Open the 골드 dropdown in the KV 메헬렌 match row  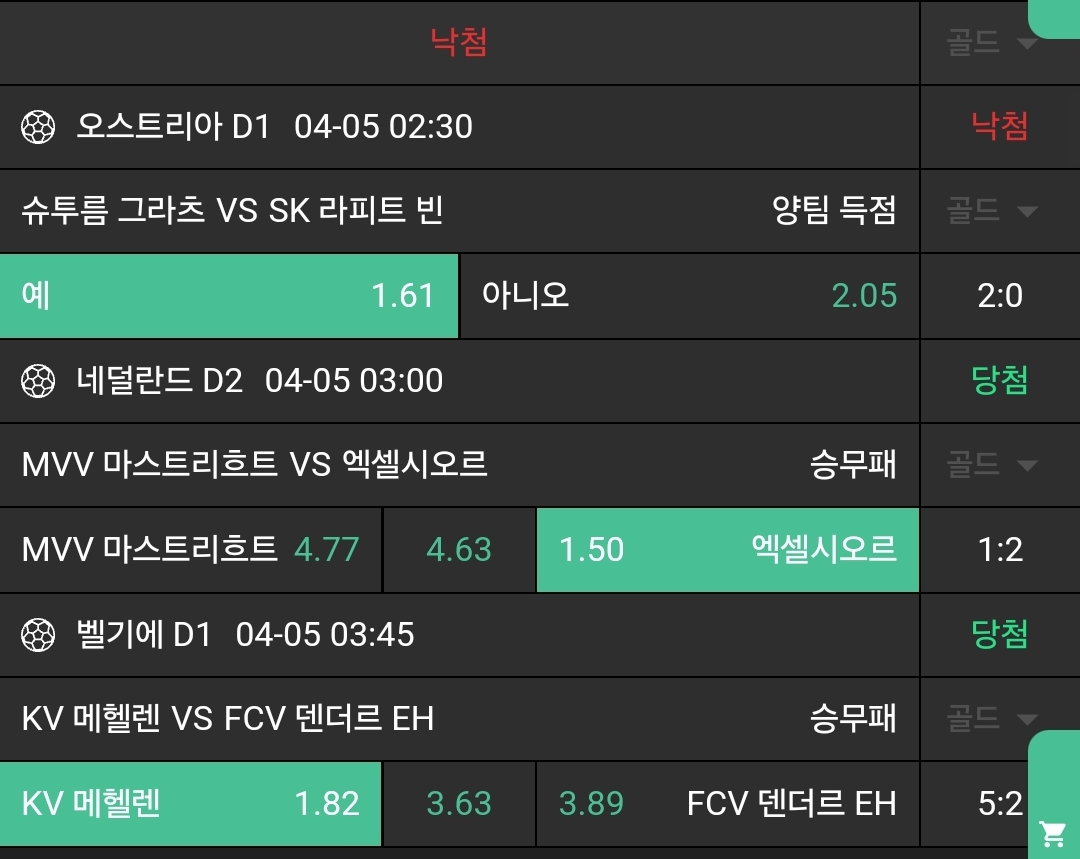(992, 719)
